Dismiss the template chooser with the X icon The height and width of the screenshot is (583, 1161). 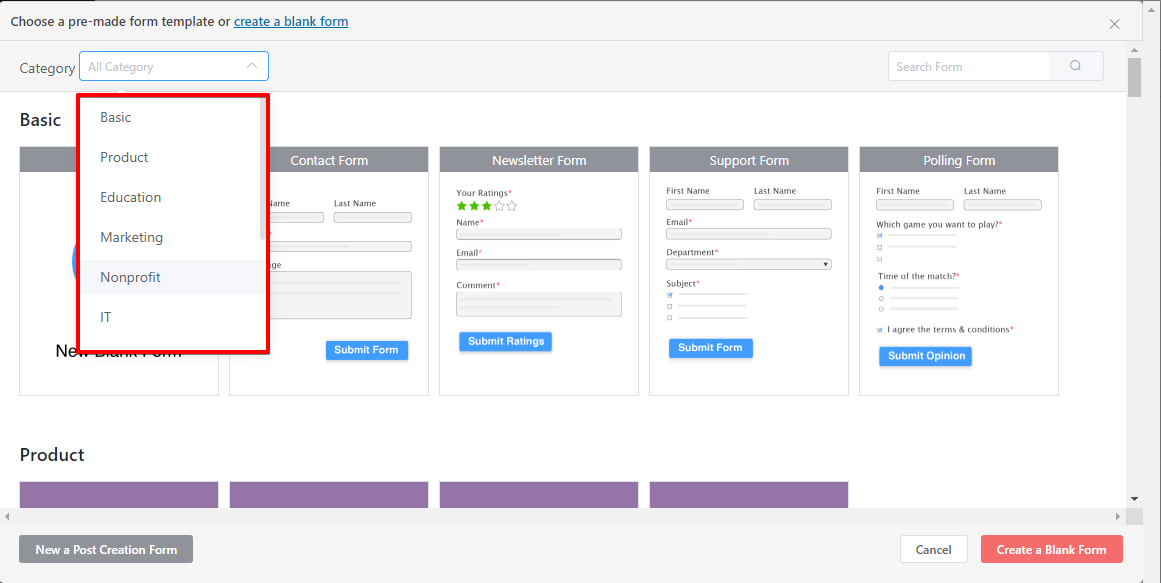pos(1113,23)
